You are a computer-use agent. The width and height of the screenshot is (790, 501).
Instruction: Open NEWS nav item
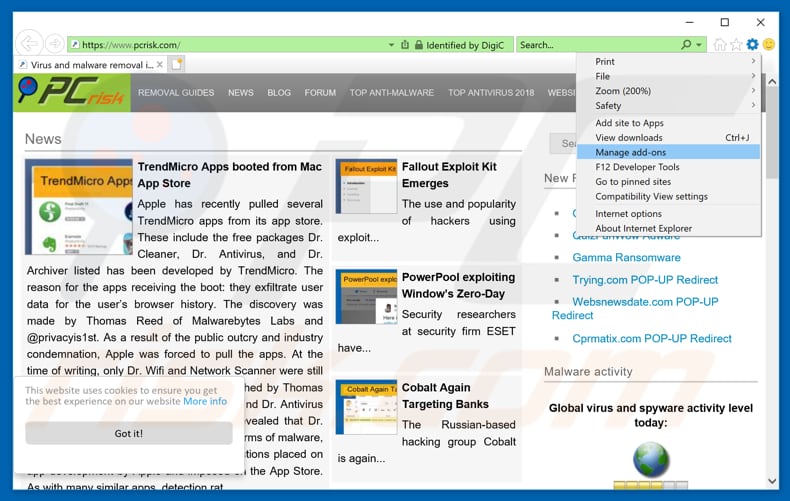[240, 93]
